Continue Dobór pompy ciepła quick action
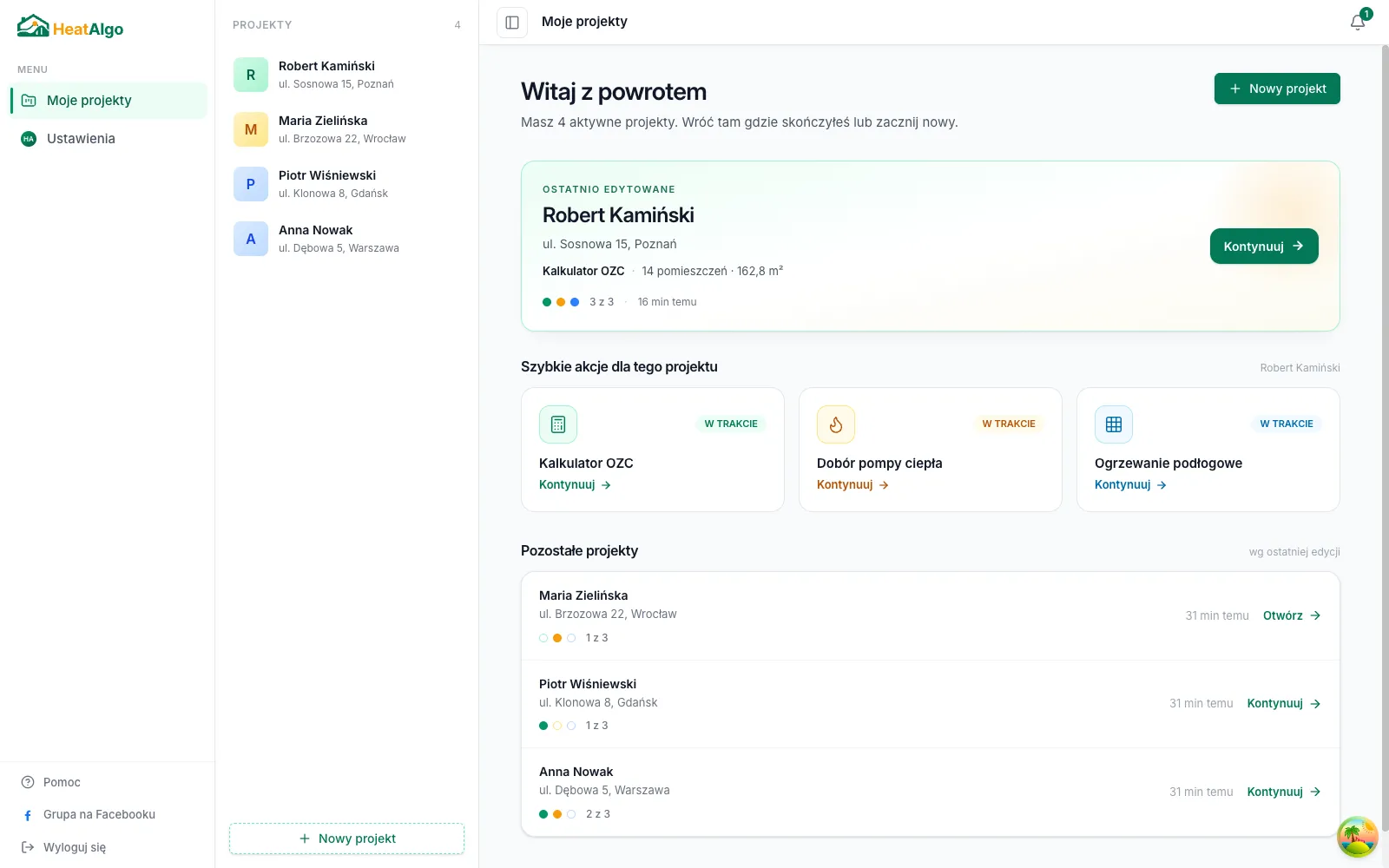 [852, 485]
